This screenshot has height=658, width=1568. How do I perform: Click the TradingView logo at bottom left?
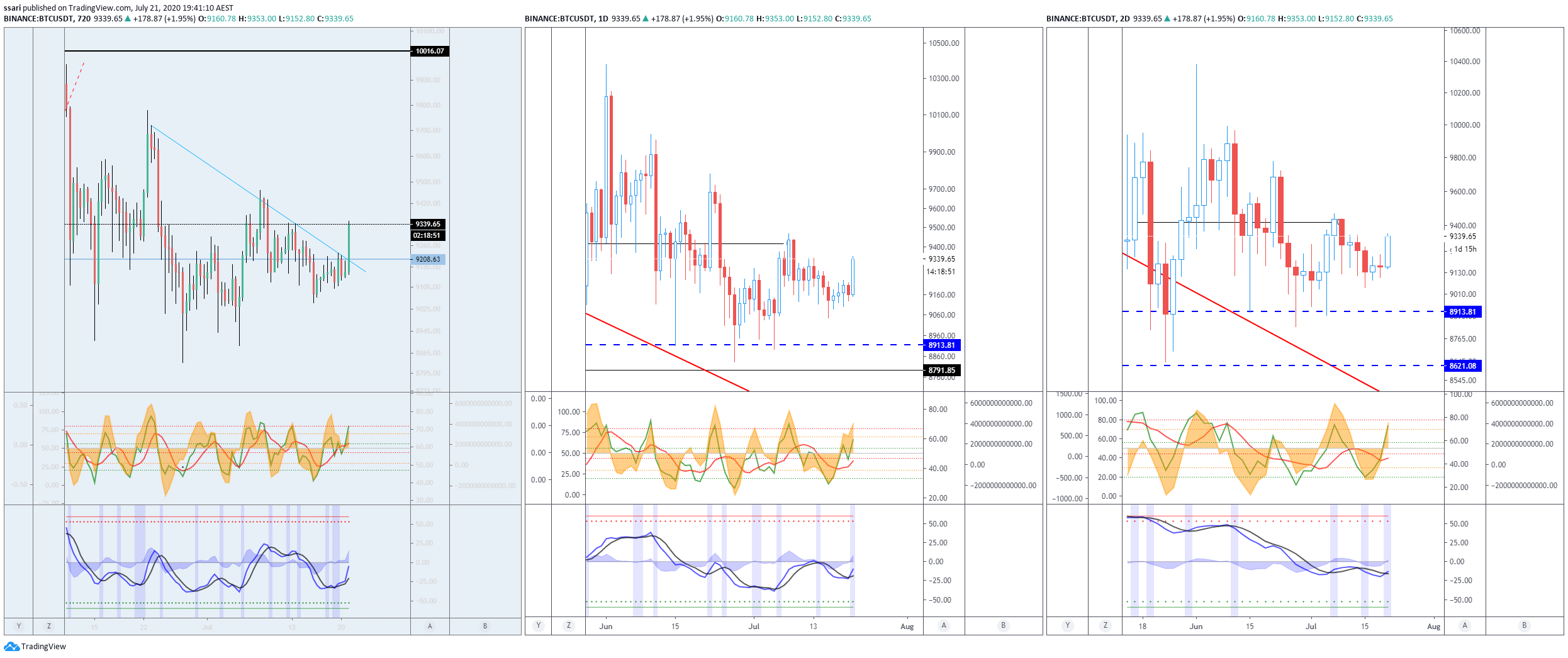click(x=35, y=647)
